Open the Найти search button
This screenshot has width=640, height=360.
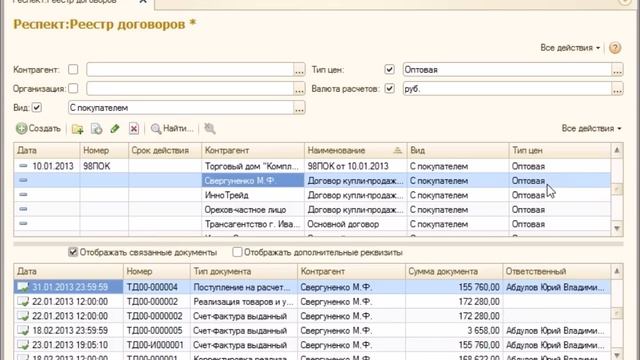tap(172, 129)
